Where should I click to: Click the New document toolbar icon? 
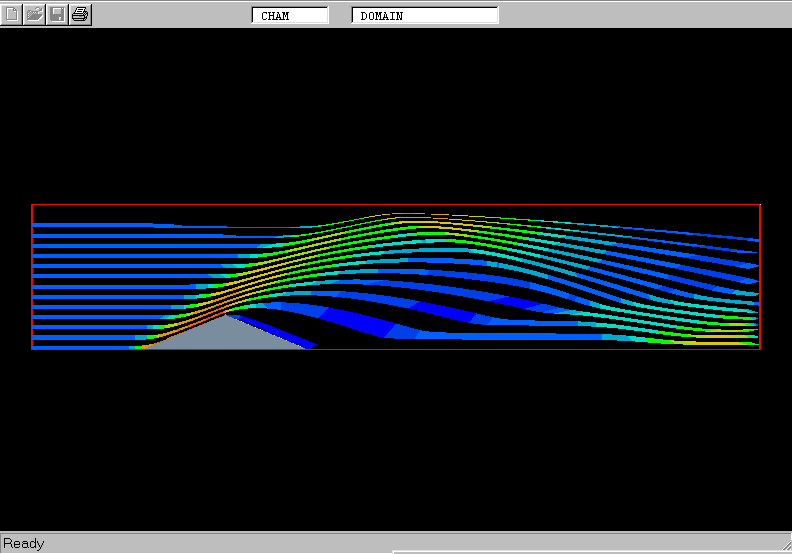[x=13, y=14]
